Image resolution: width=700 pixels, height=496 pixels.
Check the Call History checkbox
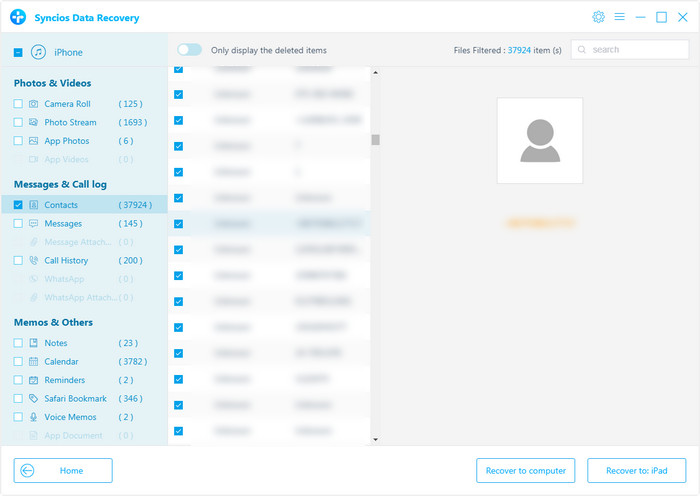click(x=18, y=260)
